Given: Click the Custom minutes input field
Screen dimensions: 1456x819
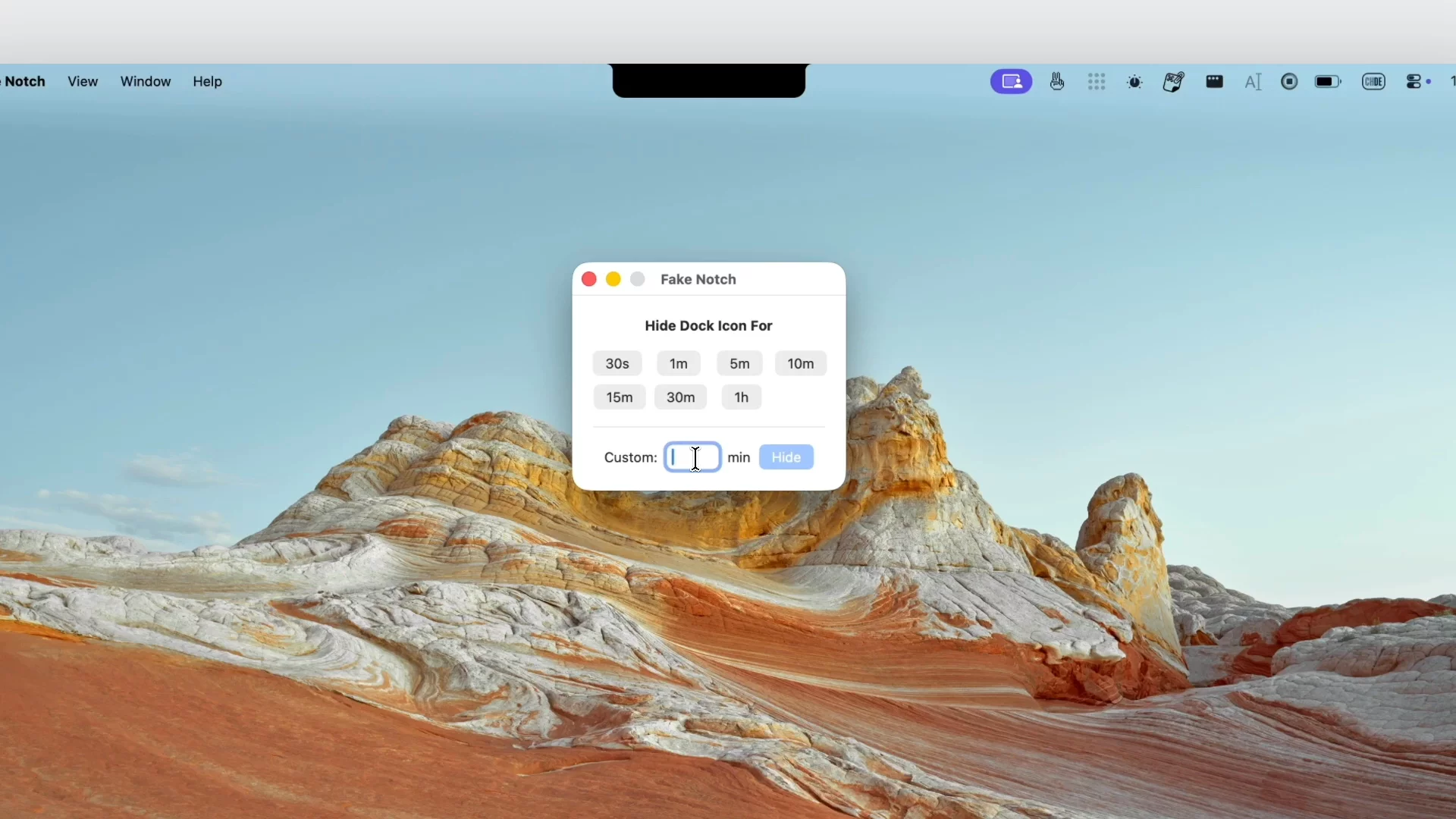Looking at the screenshot, I should [x=694, y=457].
